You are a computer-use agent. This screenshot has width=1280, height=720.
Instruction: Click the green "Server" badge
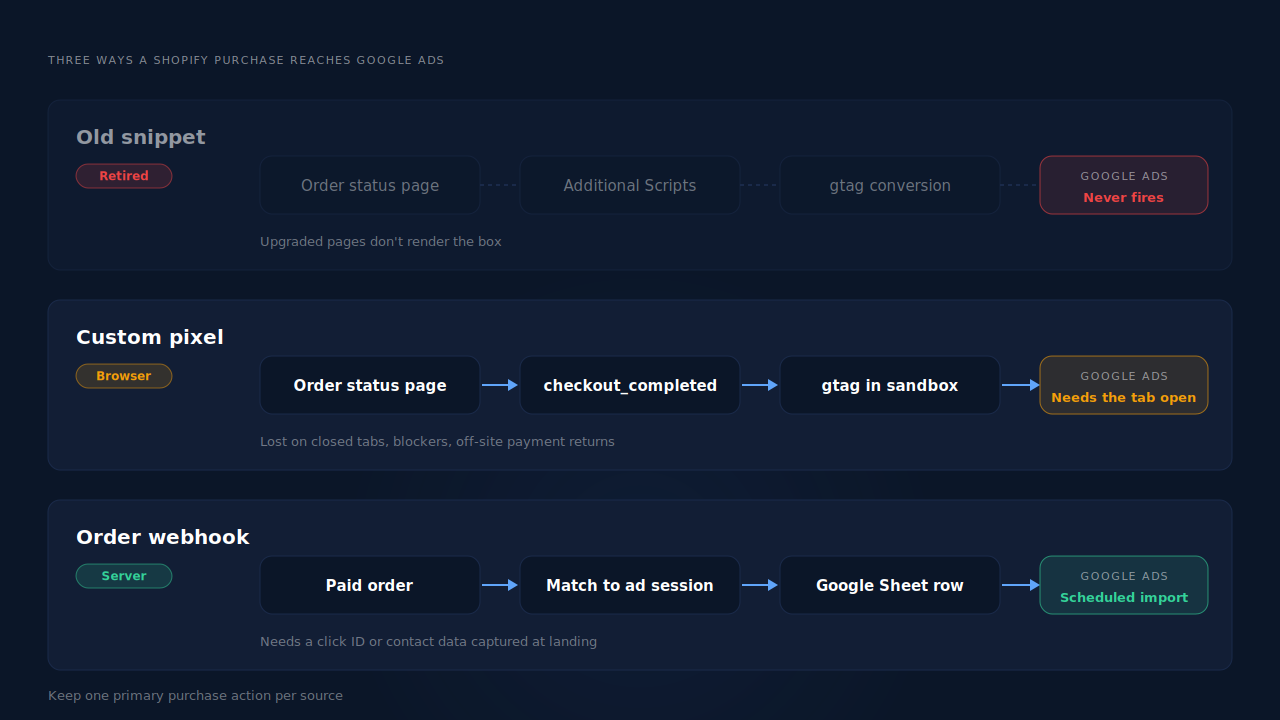point(124,576)
